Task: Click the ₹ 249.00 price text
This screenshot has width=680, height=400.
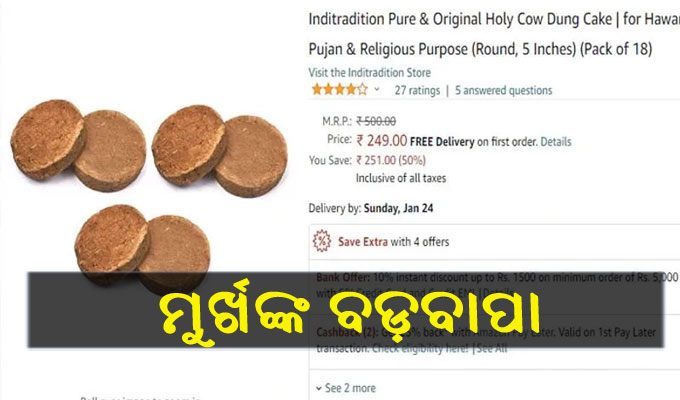Action: pos(382,141)
